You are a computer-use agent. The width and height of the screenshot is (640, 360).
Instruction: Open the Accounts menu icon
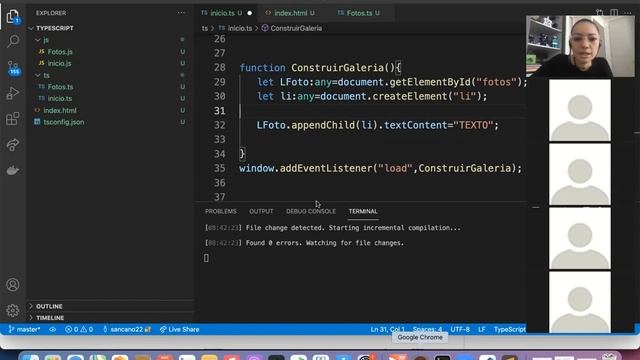tap(13, 284)
